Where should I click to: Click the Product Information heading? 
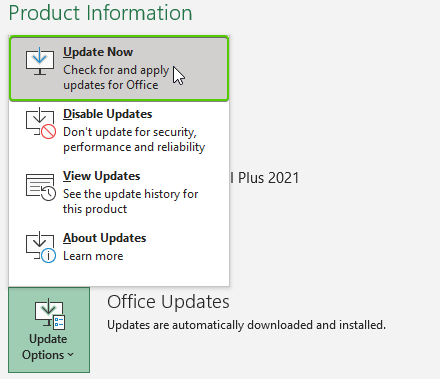point(100,13)
